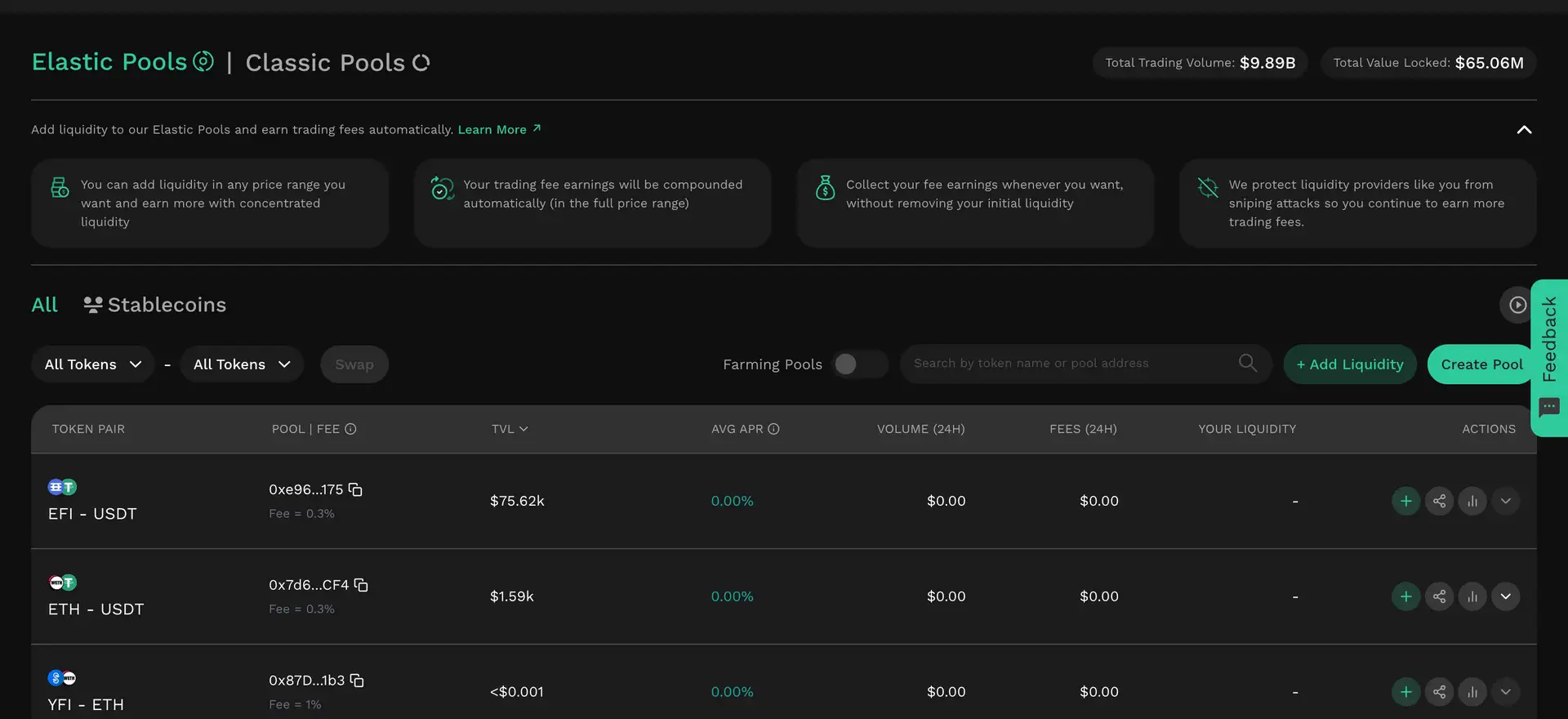Screen dimensions: 1568x719
Task: View analytics for the EFI - USDT pool
Action: (x=1472, y=501)
